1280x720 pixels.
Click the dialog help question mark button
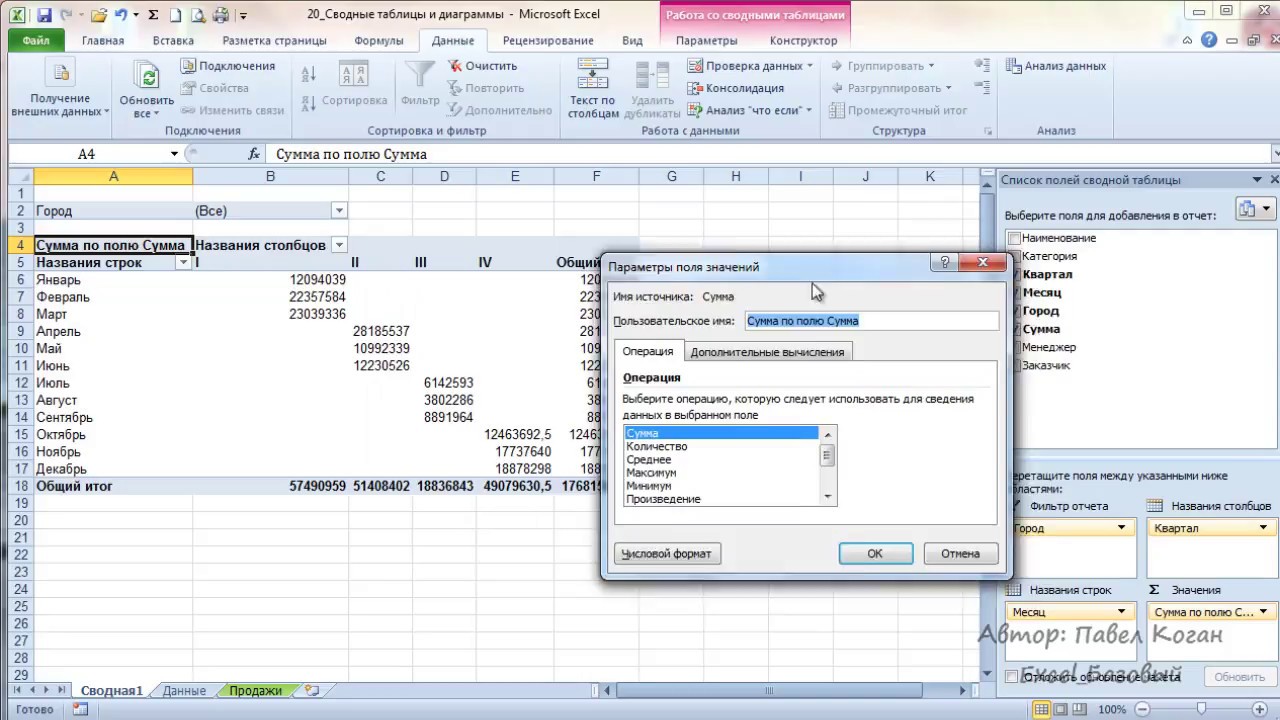[943, 263]
